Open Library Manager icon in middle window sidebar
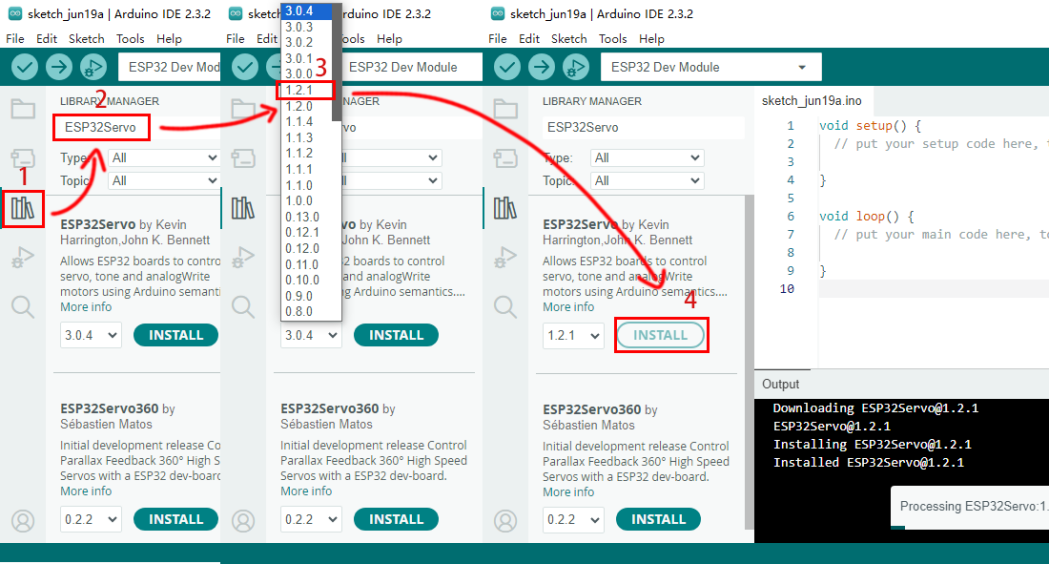Screen dimensions: 1049x564 [243, 209]
